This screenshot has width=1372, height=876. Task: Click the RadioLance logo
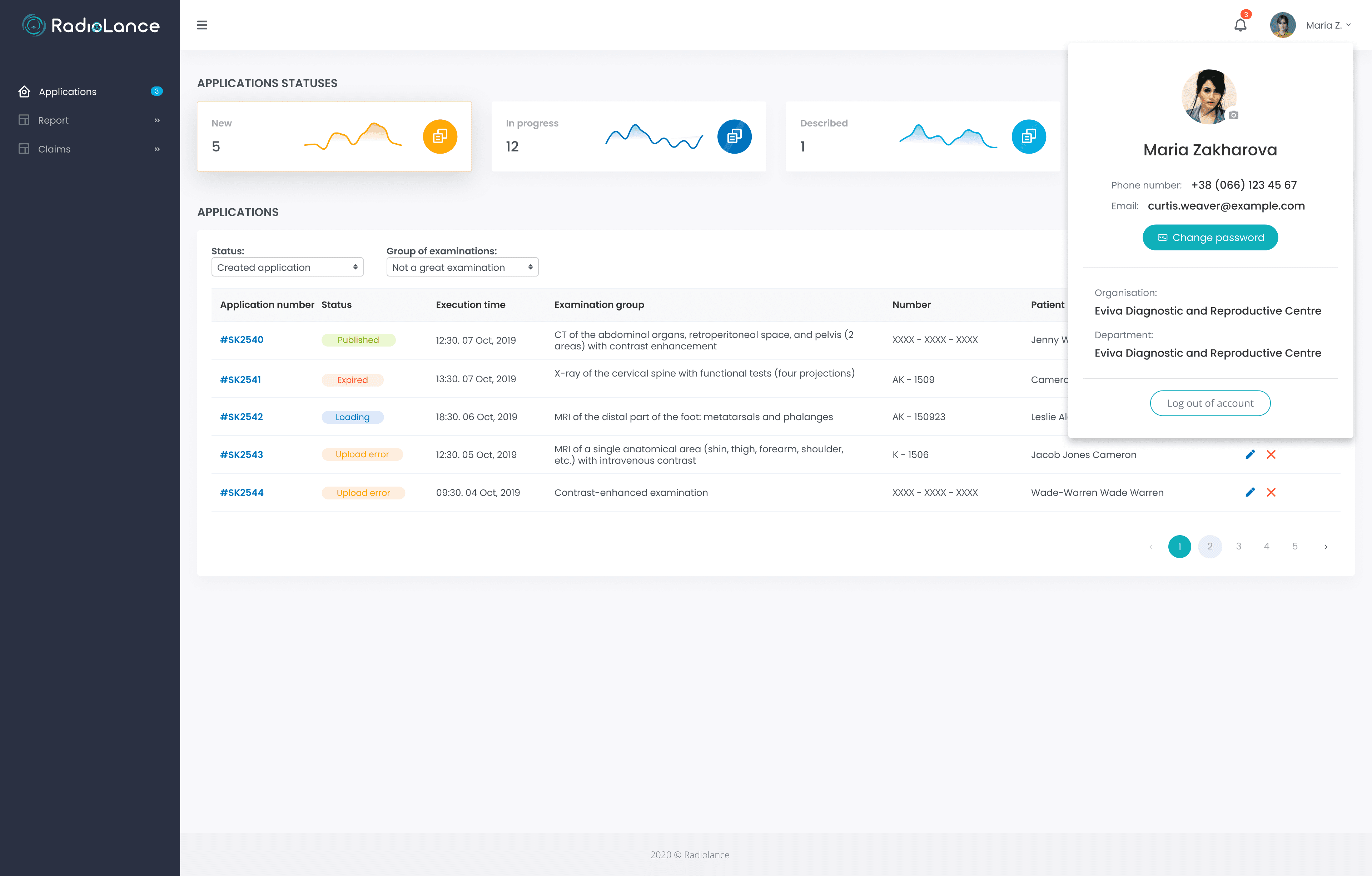point(91,25)
